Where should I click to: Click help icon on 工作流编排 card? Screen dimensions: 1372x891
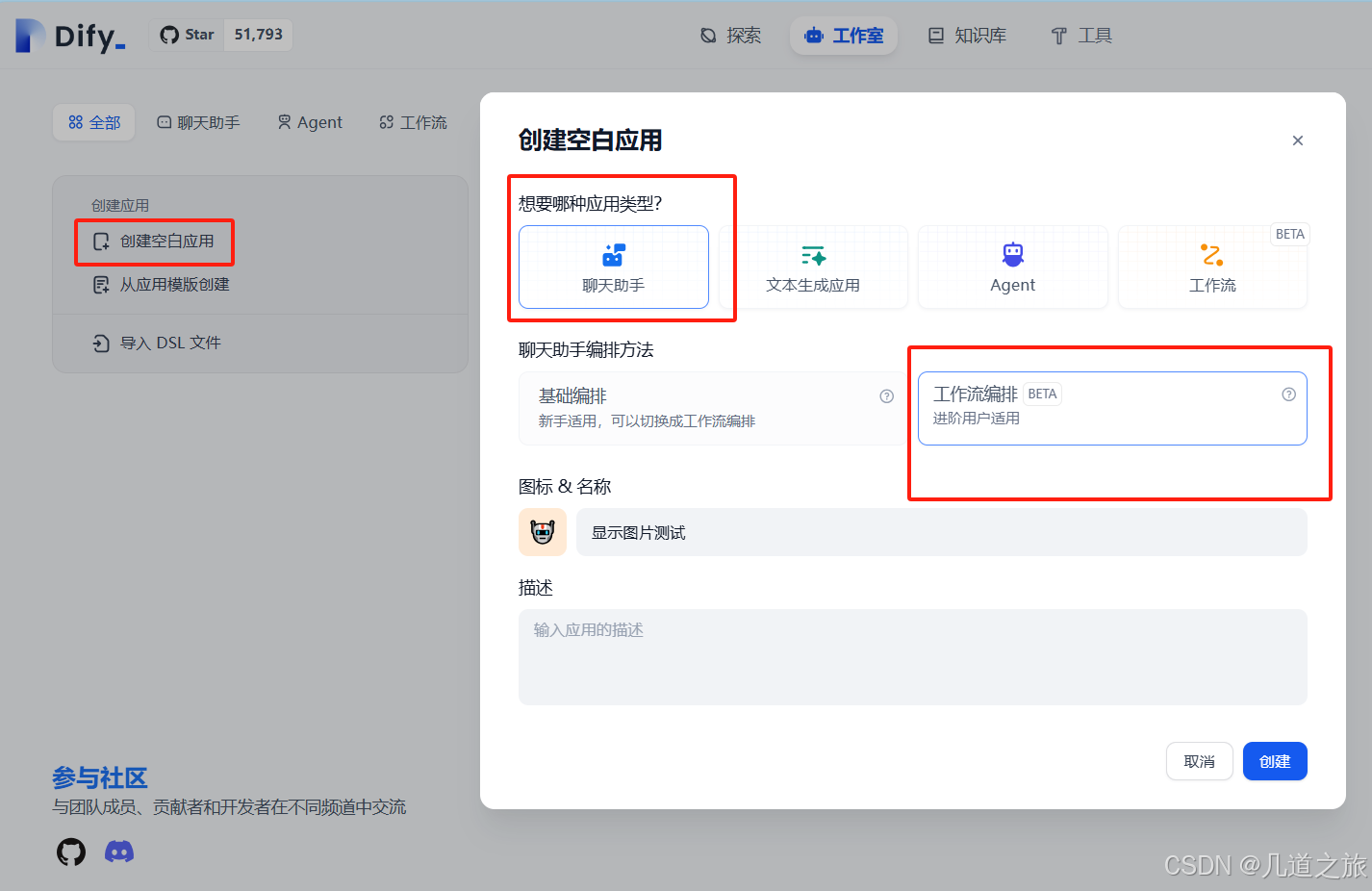coord(1289,395)
